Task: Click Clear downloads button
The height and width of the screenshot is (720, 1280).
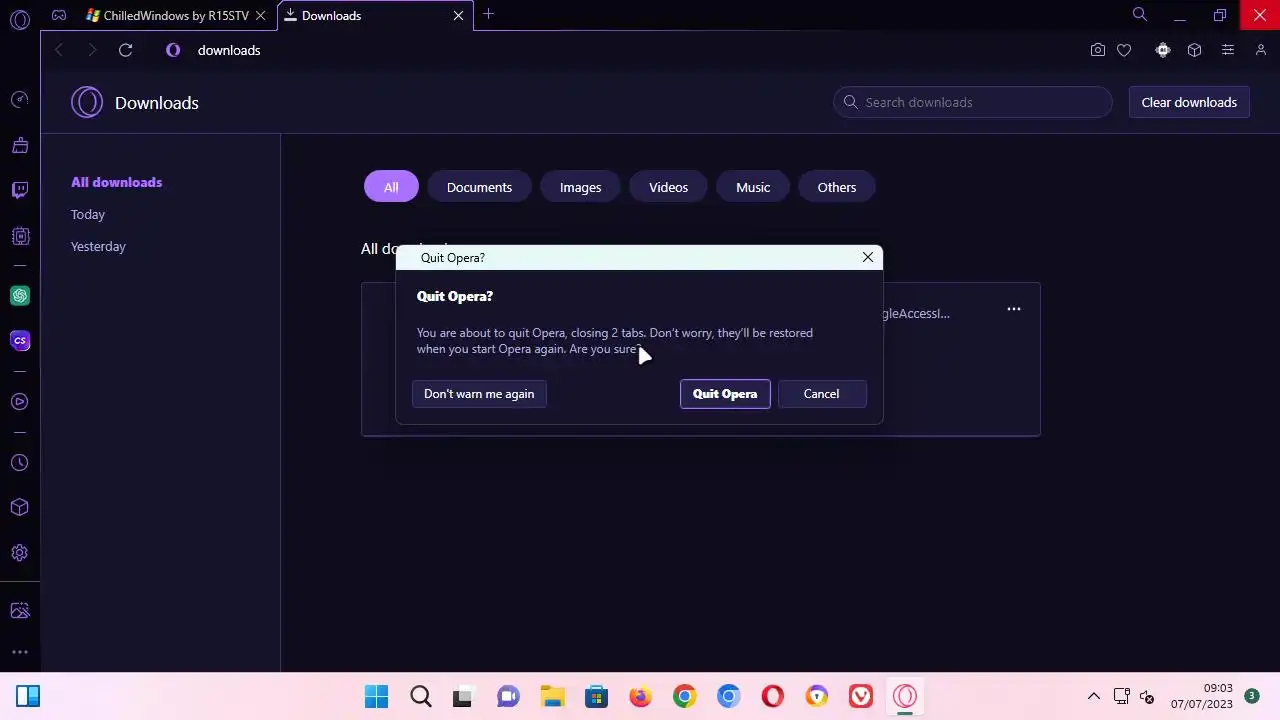Action: 1189,102
